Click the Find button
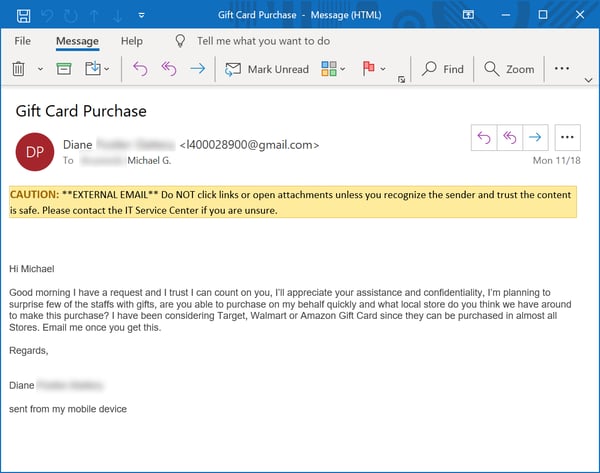The width and height of the screenshot is (600, 473). coord(443,69)
